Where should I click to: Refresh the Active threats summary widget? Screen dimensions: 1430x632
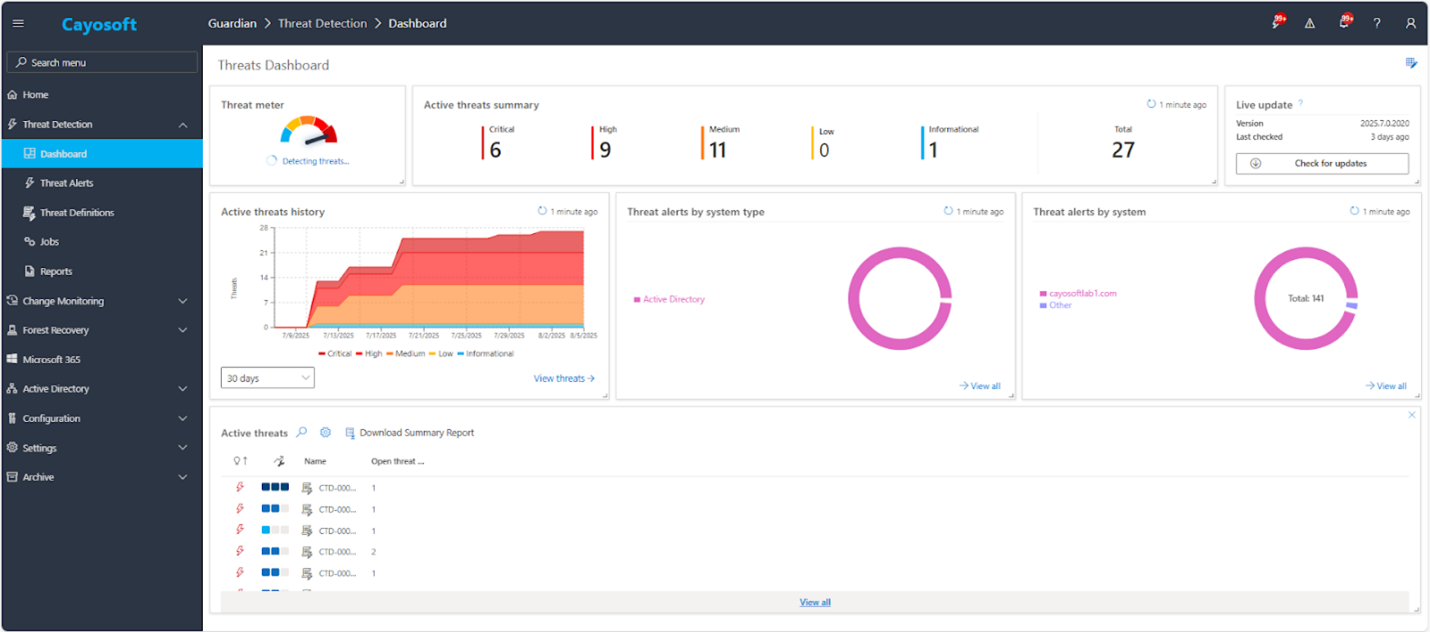[1151, 104]
